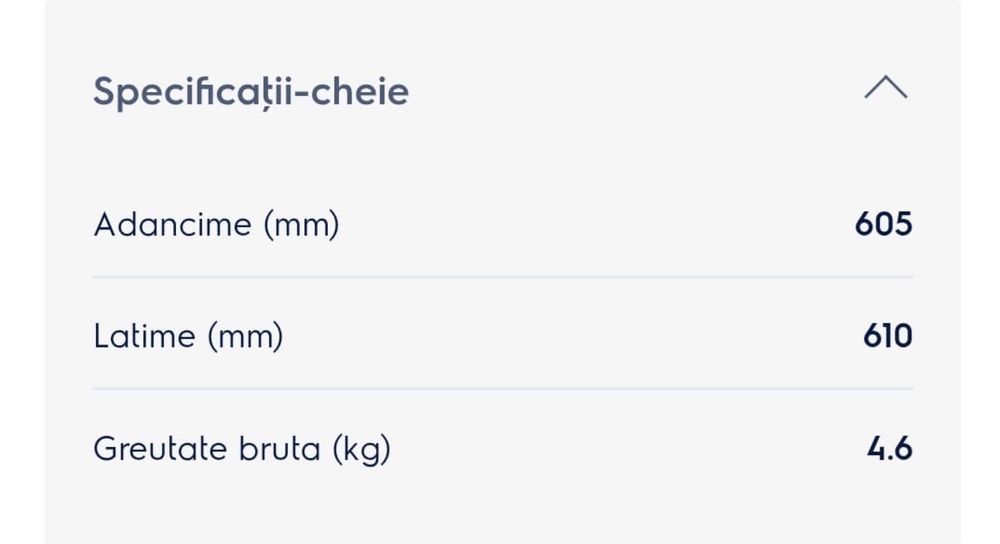Select the Greutate bruta (kg) label
The image size is (1000, 544).
click(x=241, y=449)
